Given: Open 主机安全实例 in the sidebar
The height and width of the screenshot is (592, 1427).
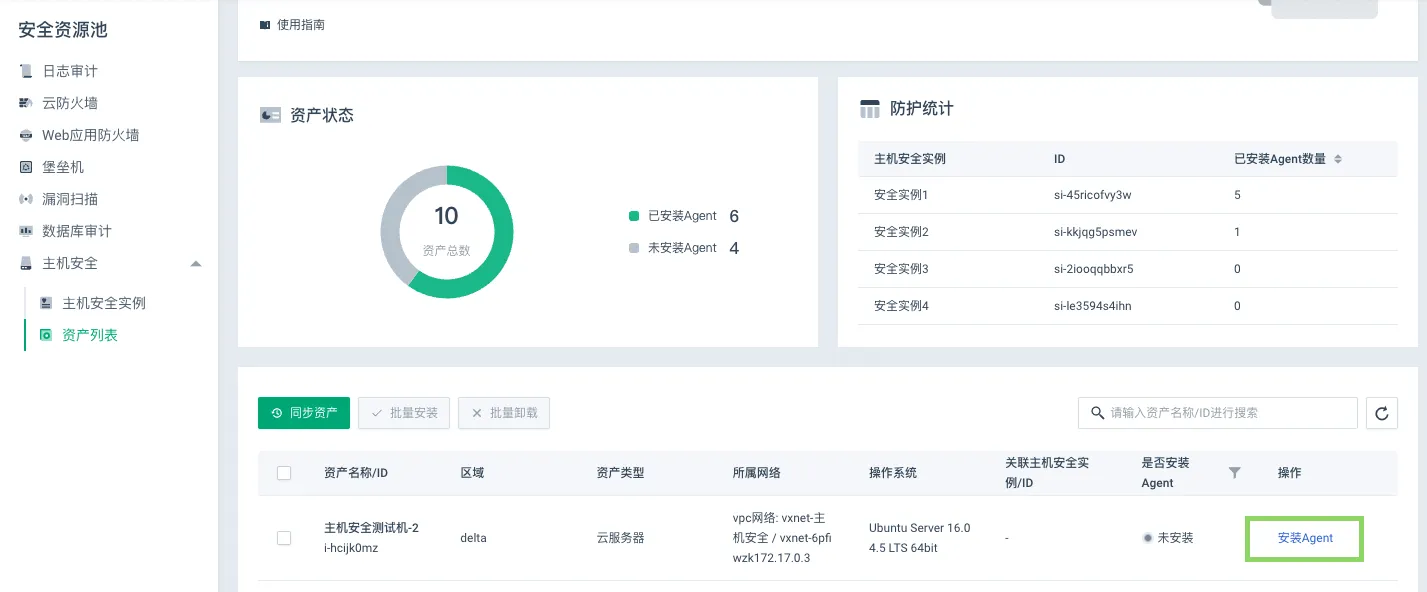Looking at the screenshot, I should 104,303.
